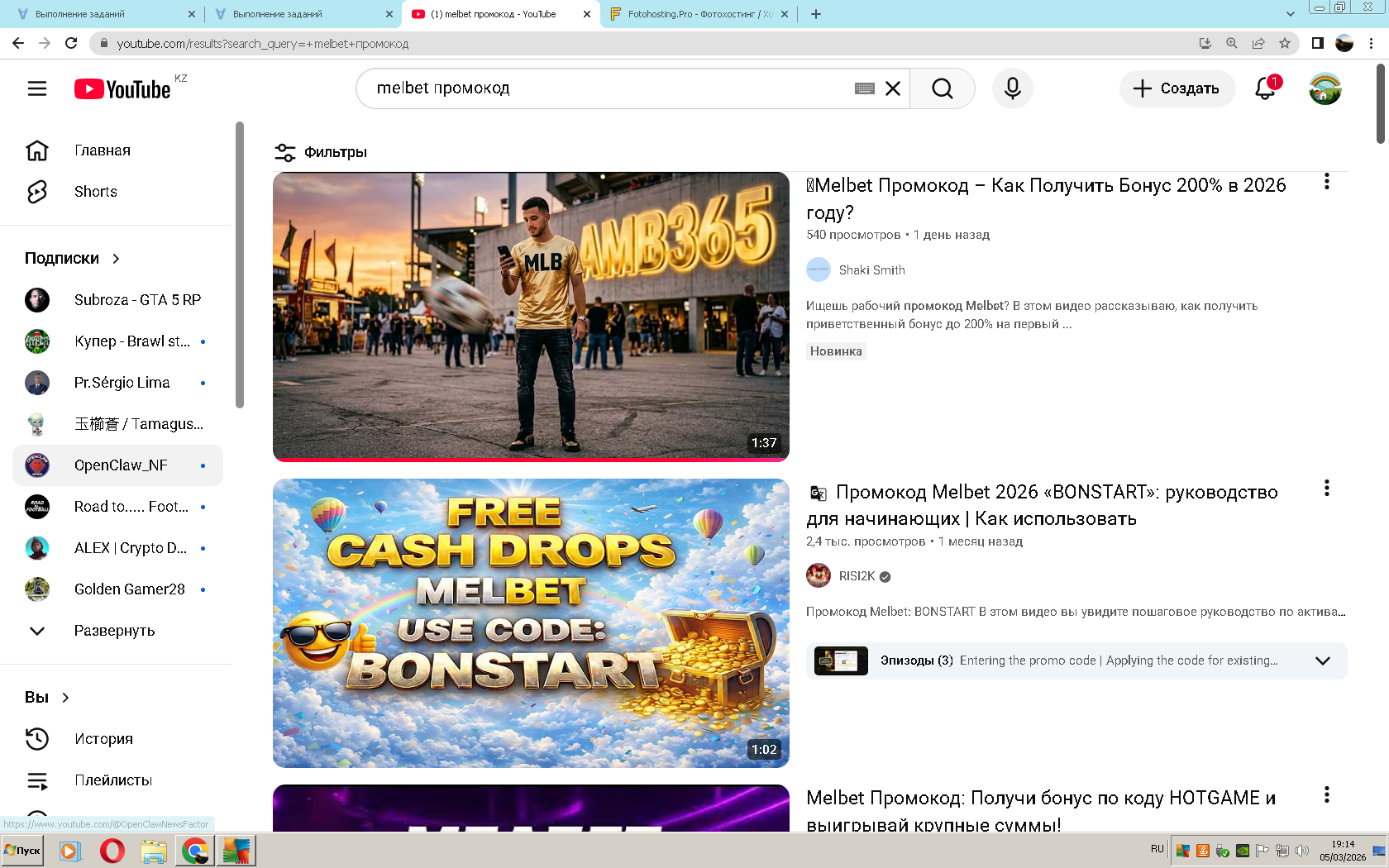This screenshot has width=1389, height=868.
Task: Open the Shaki Smith channel name link
Action: point(871,270)
